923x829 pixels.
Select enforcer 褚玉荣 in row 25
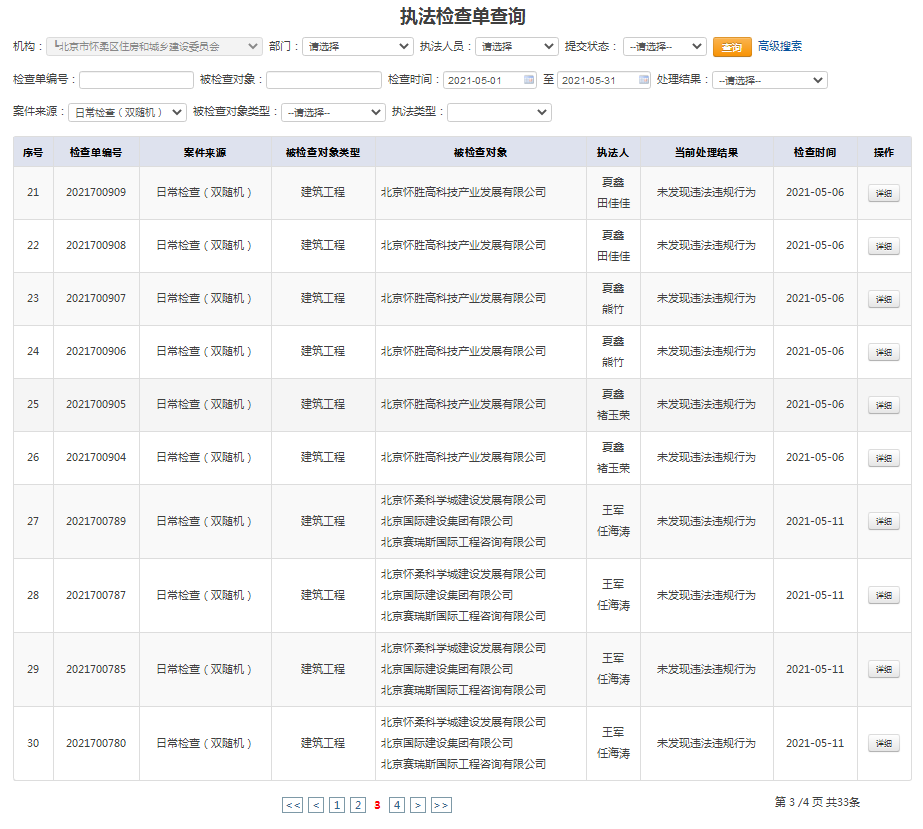[x=613, y=415]
